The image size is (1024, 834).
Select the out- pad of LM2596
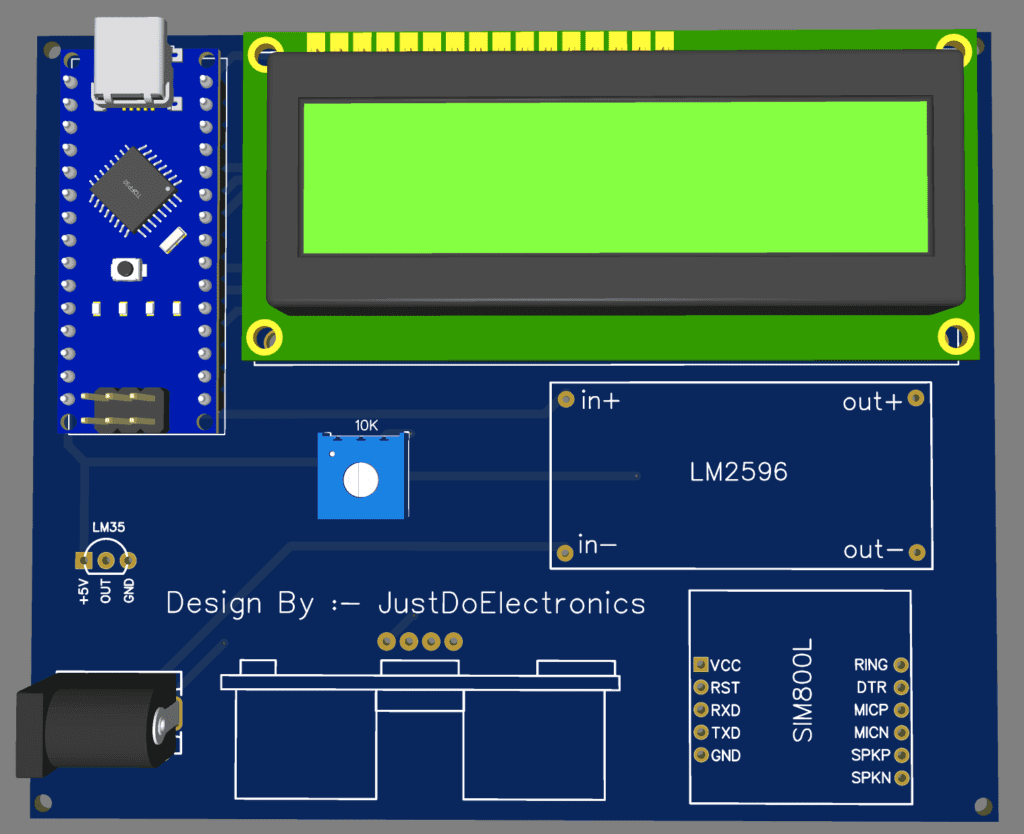916,550
